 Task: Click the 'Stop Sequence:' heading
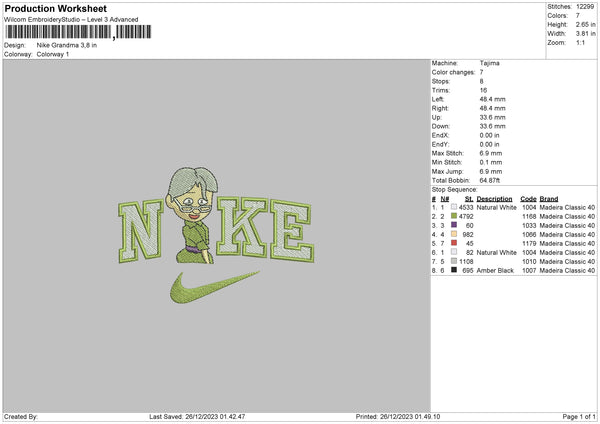pos(455,190)
